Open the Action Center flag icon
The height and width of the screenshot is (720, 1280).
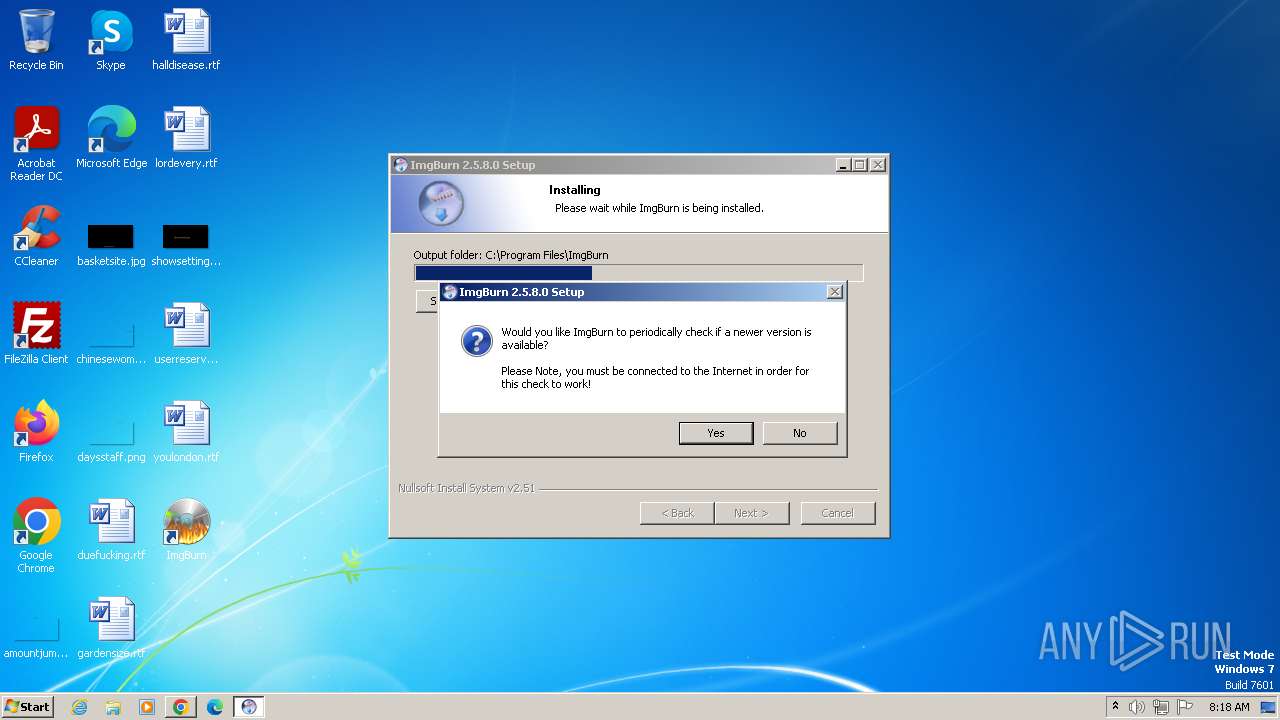(x=1185, y=707)
